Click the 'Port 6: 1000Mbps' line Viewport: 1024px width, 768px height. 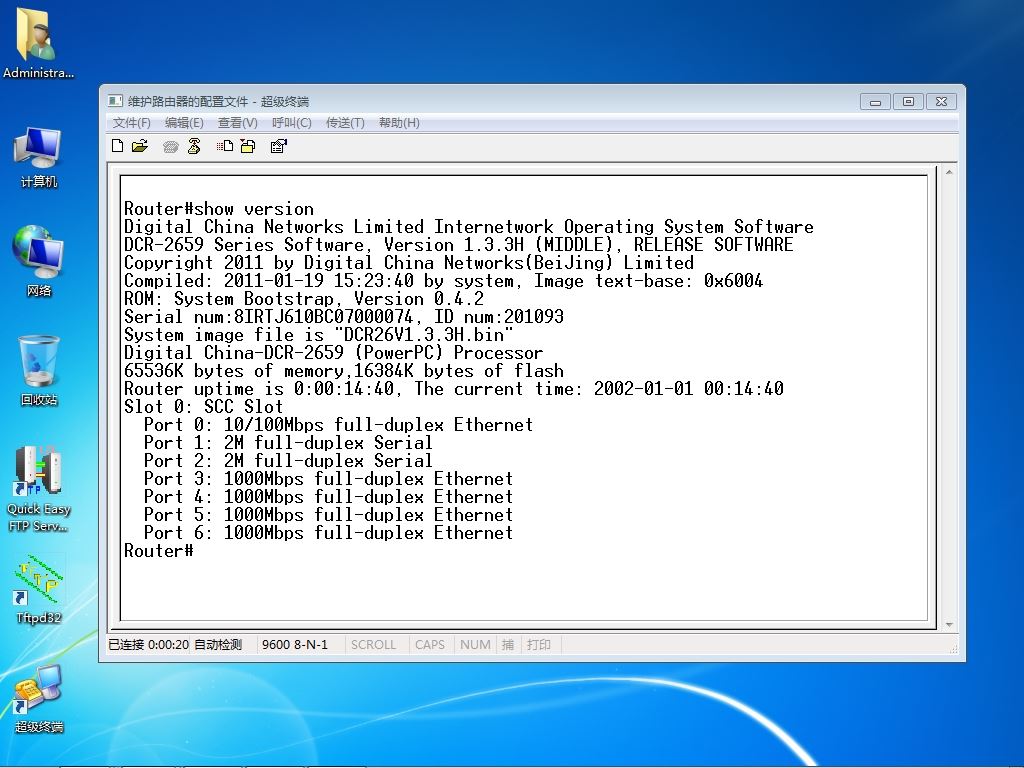(x=328, y=533)
